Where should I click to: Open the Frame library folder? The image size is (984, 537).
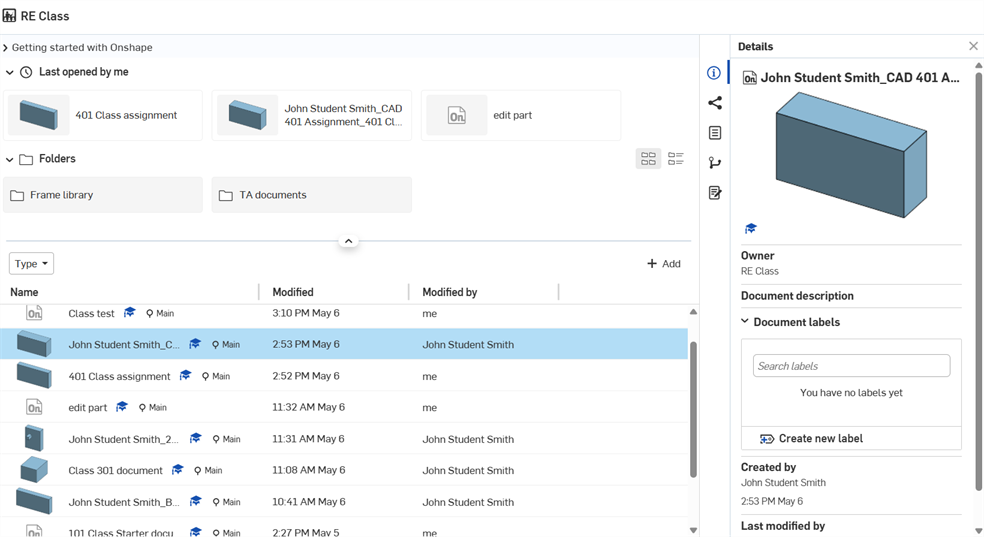point(103,195)
